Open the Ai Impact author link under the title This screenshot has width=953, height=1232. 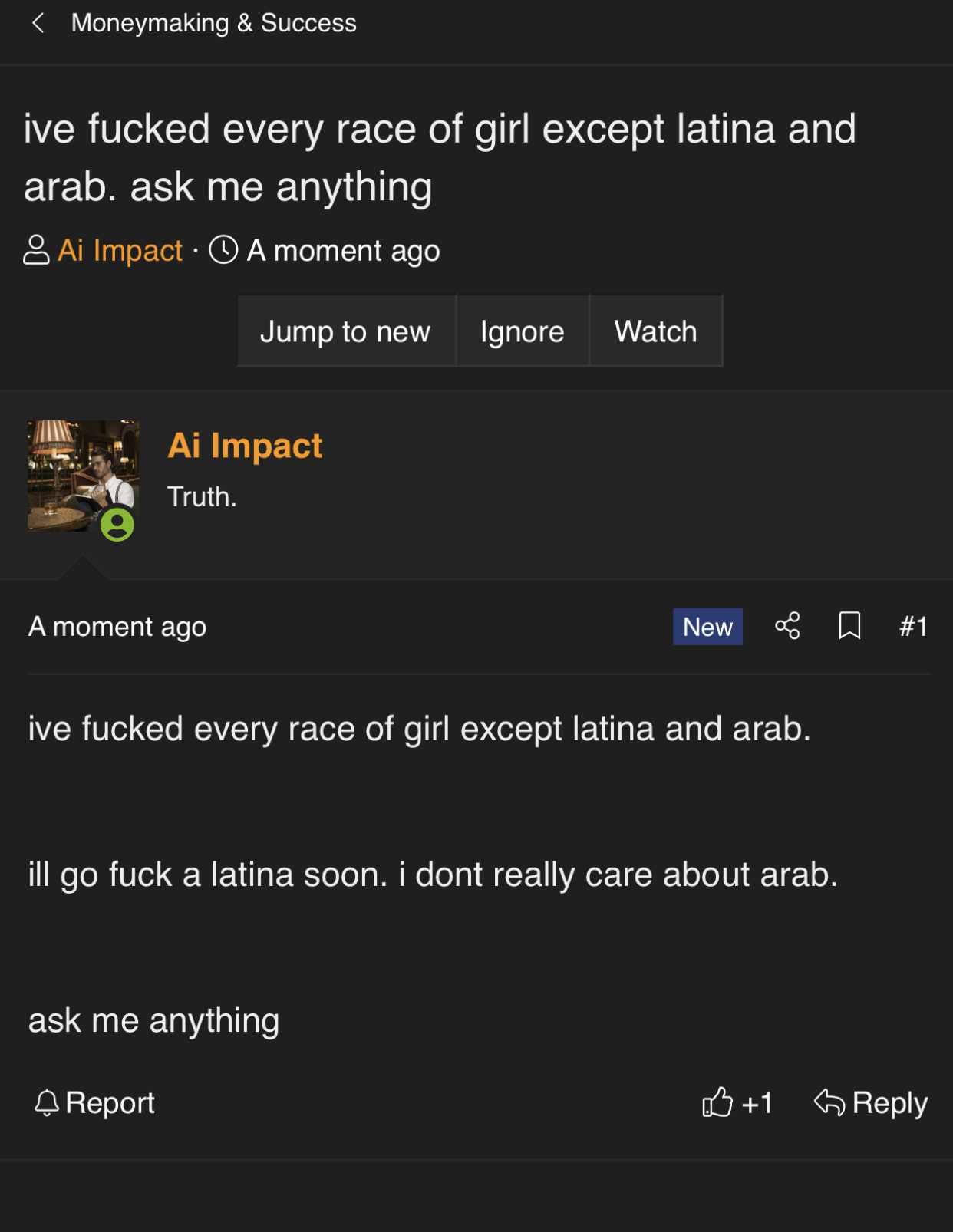tap(120, 250)
